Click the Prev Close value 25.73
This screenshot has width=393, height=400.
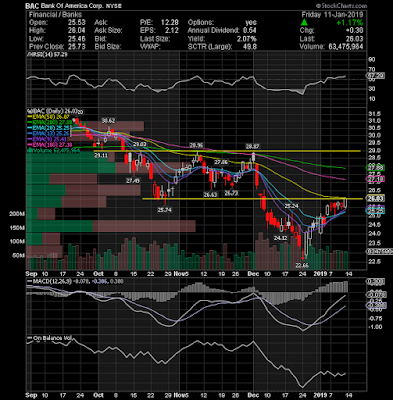[76, 47]
